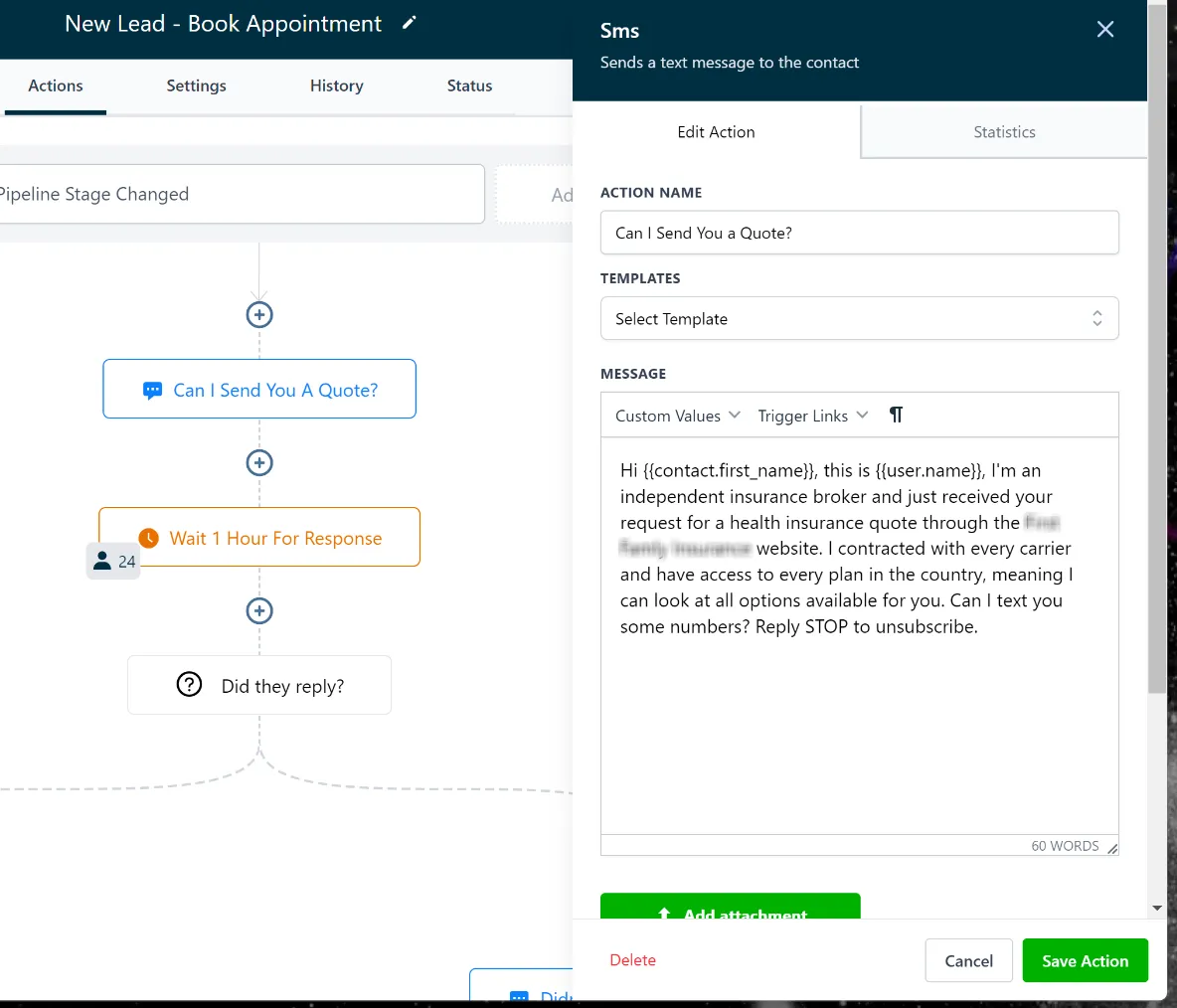Expand the Custom Values menu

click(678, 416)
